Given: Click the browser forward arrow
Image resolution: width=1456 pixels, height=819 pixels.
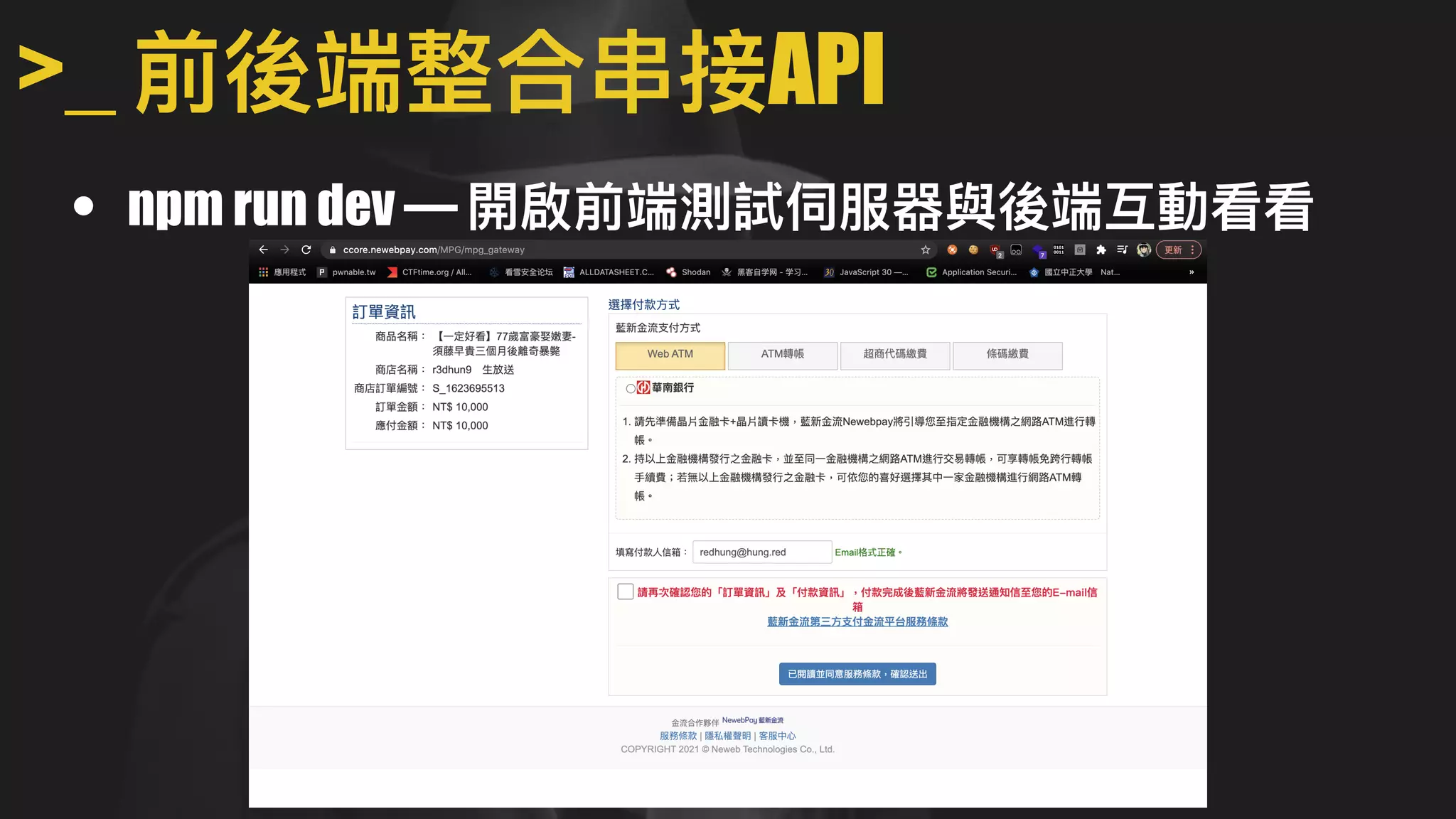Looking at the screenshot, I should [x=284, y=250].
